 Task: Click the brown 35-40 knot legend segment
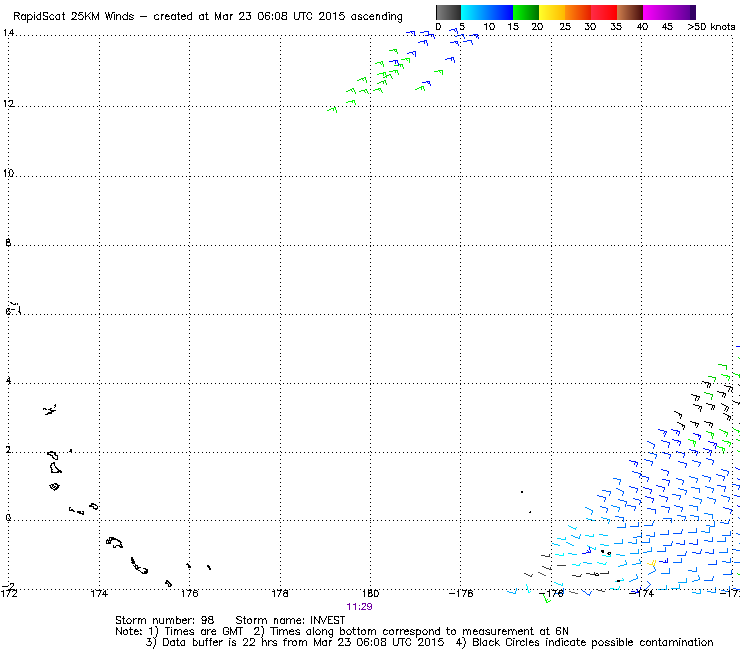coord(630,12)
